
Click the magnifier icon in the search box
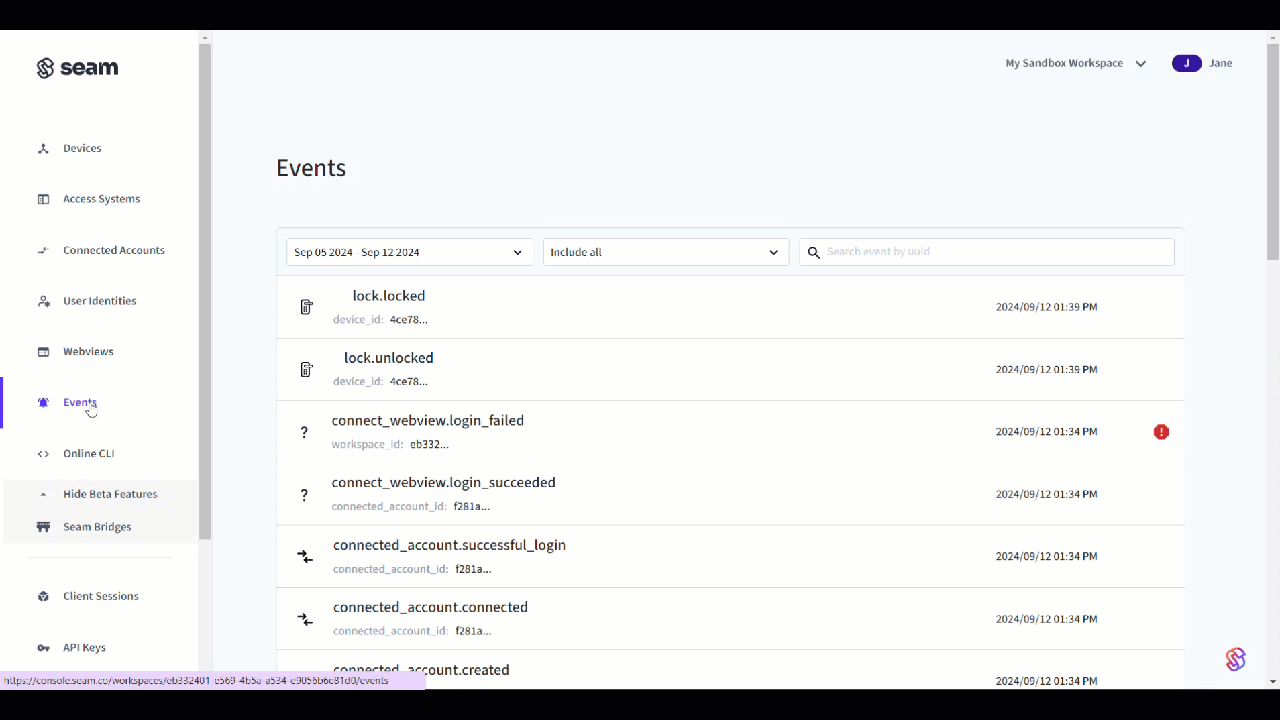click(814, 253)
